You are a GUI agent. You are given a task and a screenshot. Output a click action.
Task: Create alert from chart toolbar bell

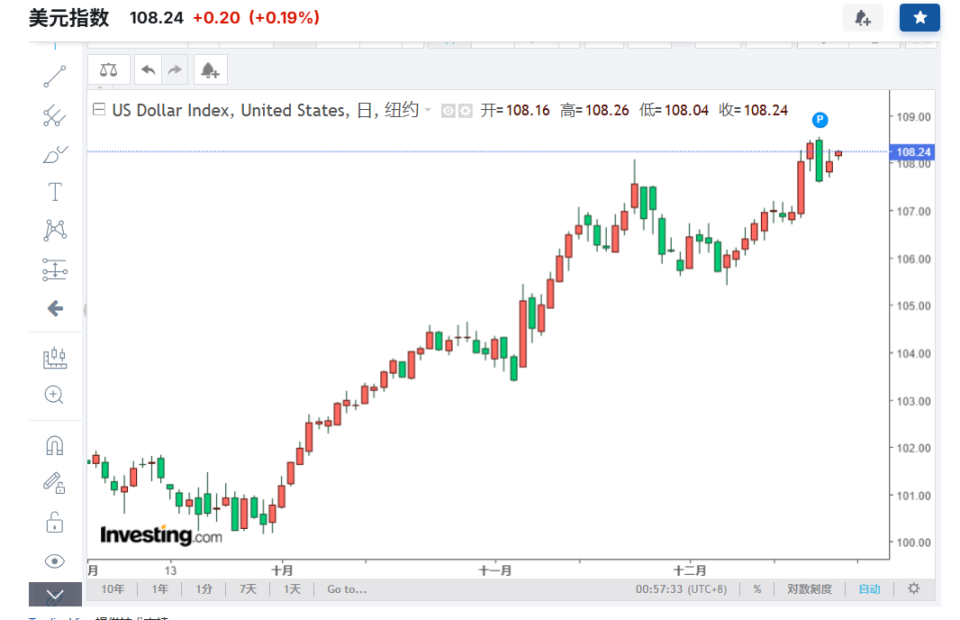tap(210, 70)
